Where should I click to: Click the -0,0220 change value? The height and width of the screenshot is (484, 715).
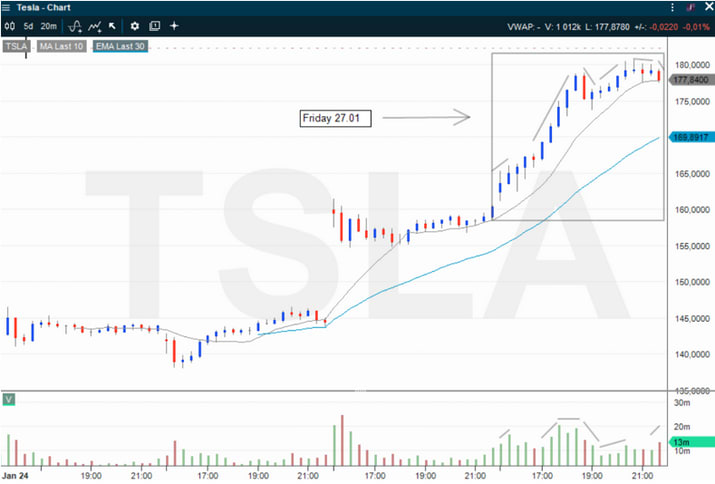pyautogui.click(x=664, y=27)
